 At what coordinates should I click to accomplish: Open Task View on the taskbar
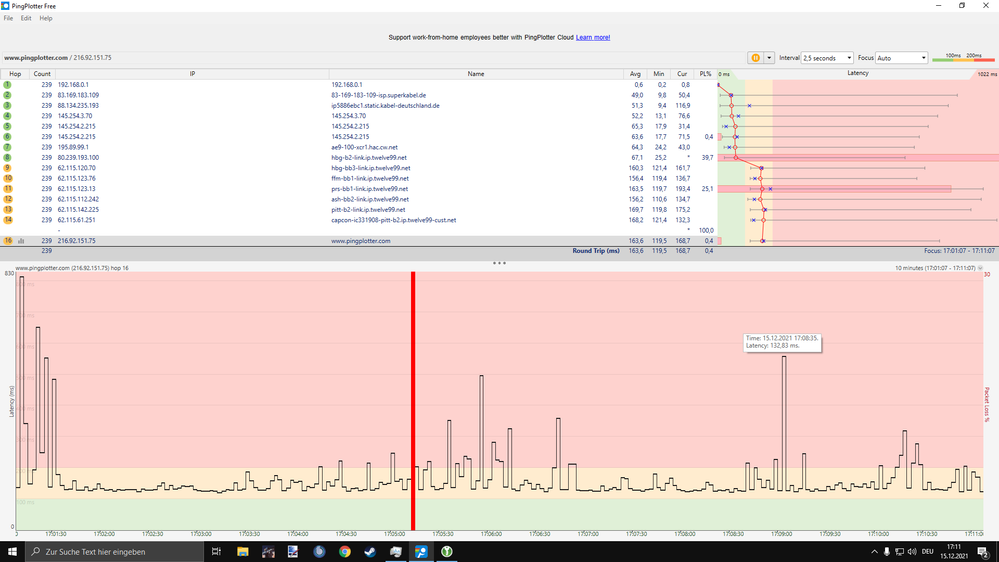(x=217, y=552)
